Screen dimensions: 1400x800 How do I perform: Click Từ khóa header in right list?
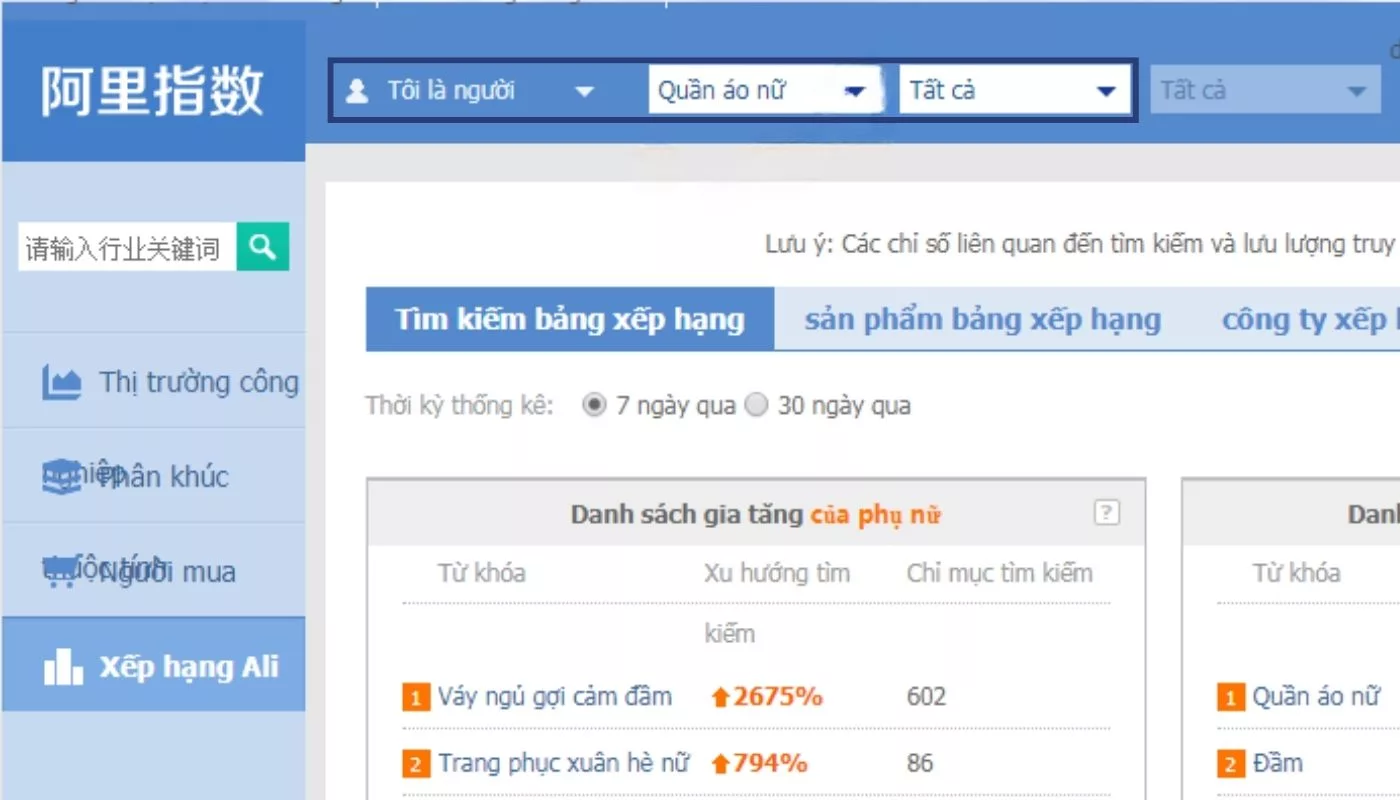point(1296,573)
